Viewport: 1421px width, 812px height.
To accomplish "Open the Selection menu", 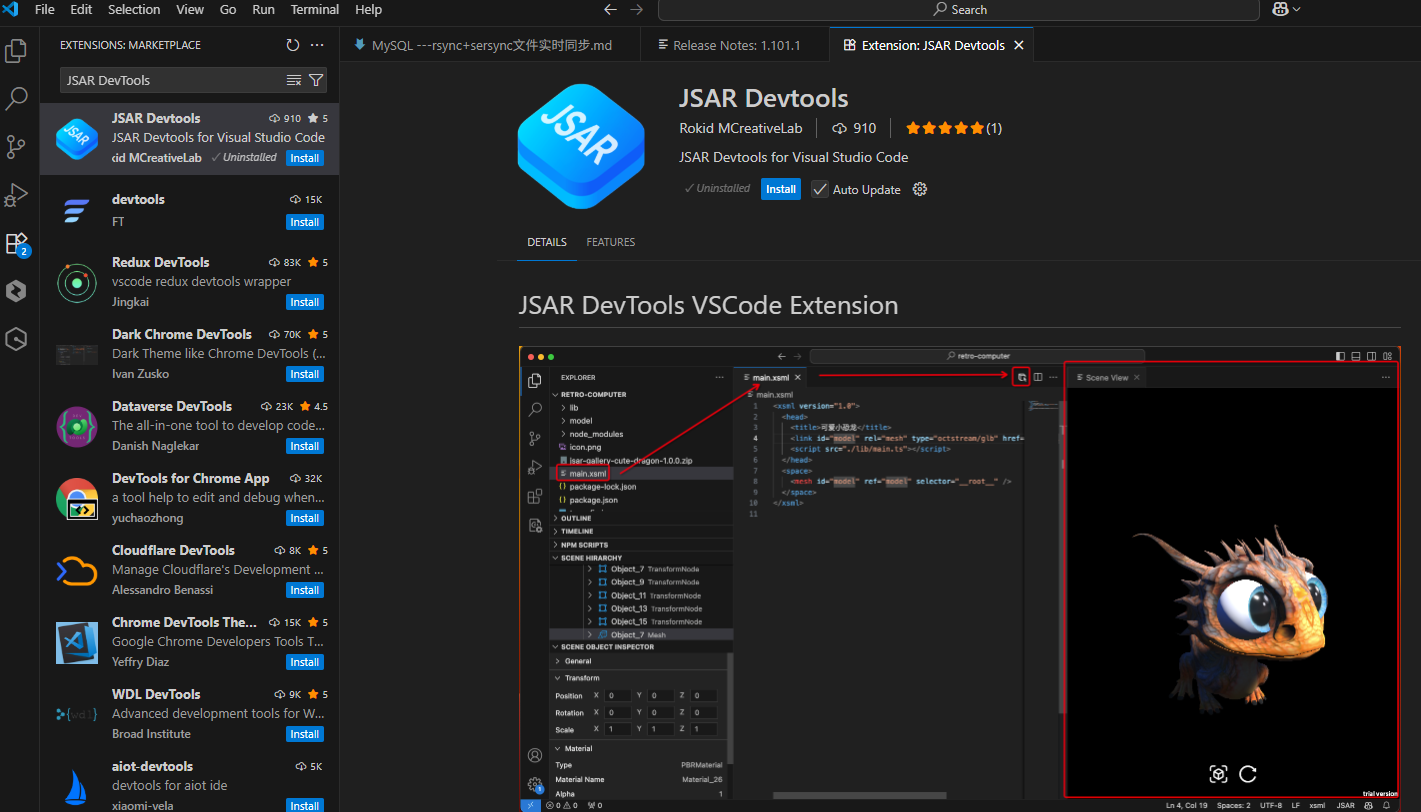I will [x=134, y=10].
